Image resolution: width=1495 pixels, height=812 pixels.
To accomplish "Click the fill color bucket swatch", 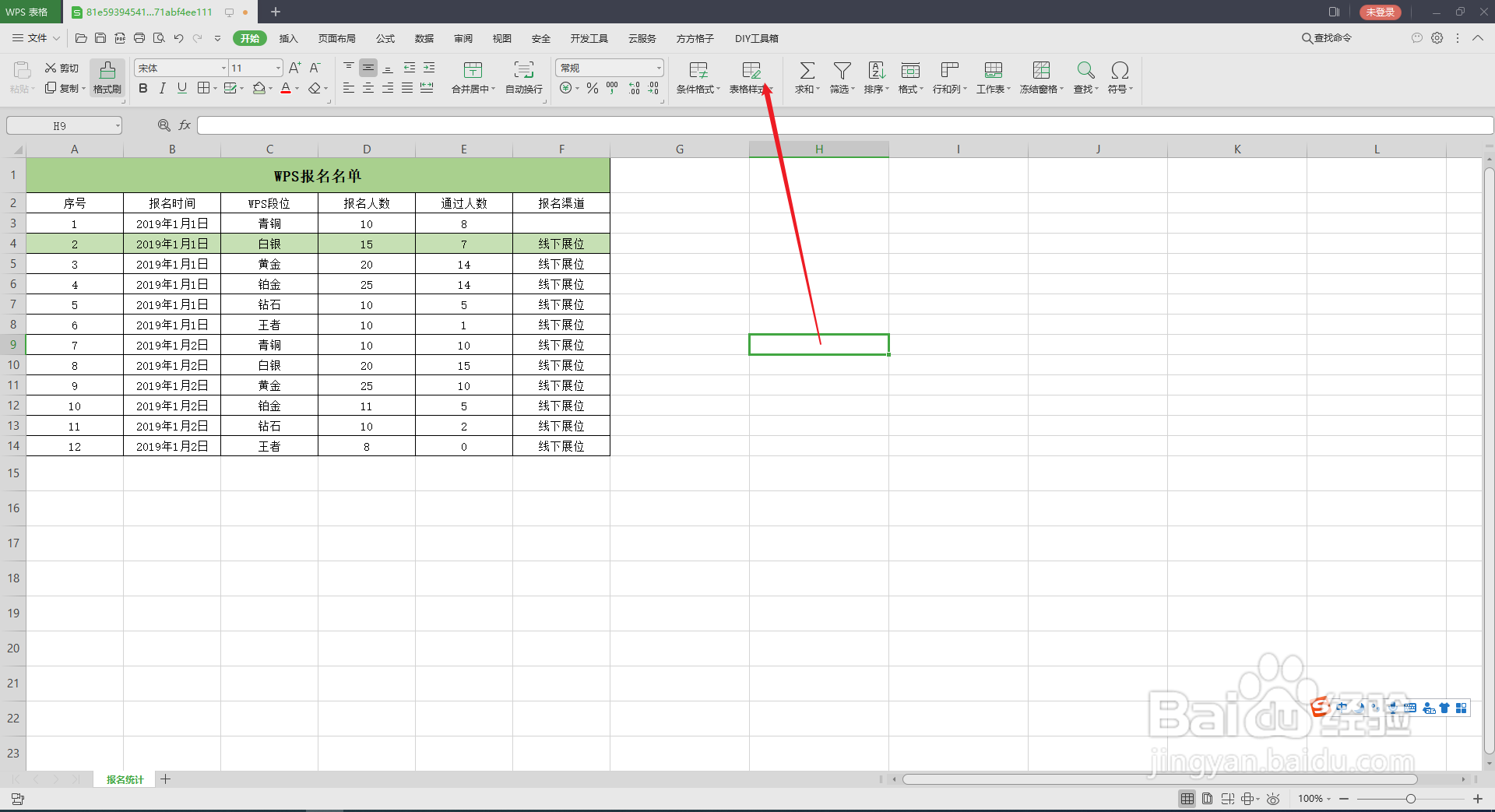I will click(x=259, y=88).
